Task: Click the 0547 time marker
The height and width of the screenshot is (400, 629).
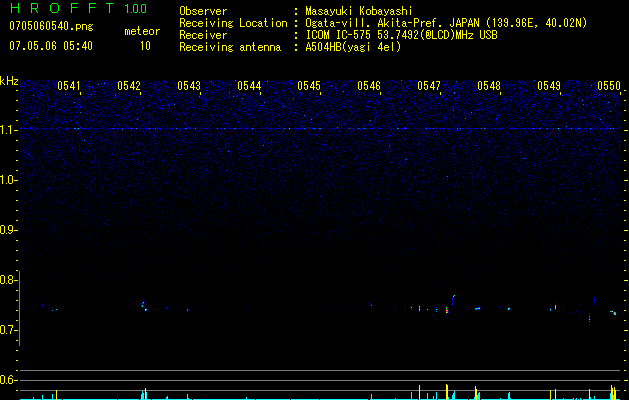Action: (429, 86)
